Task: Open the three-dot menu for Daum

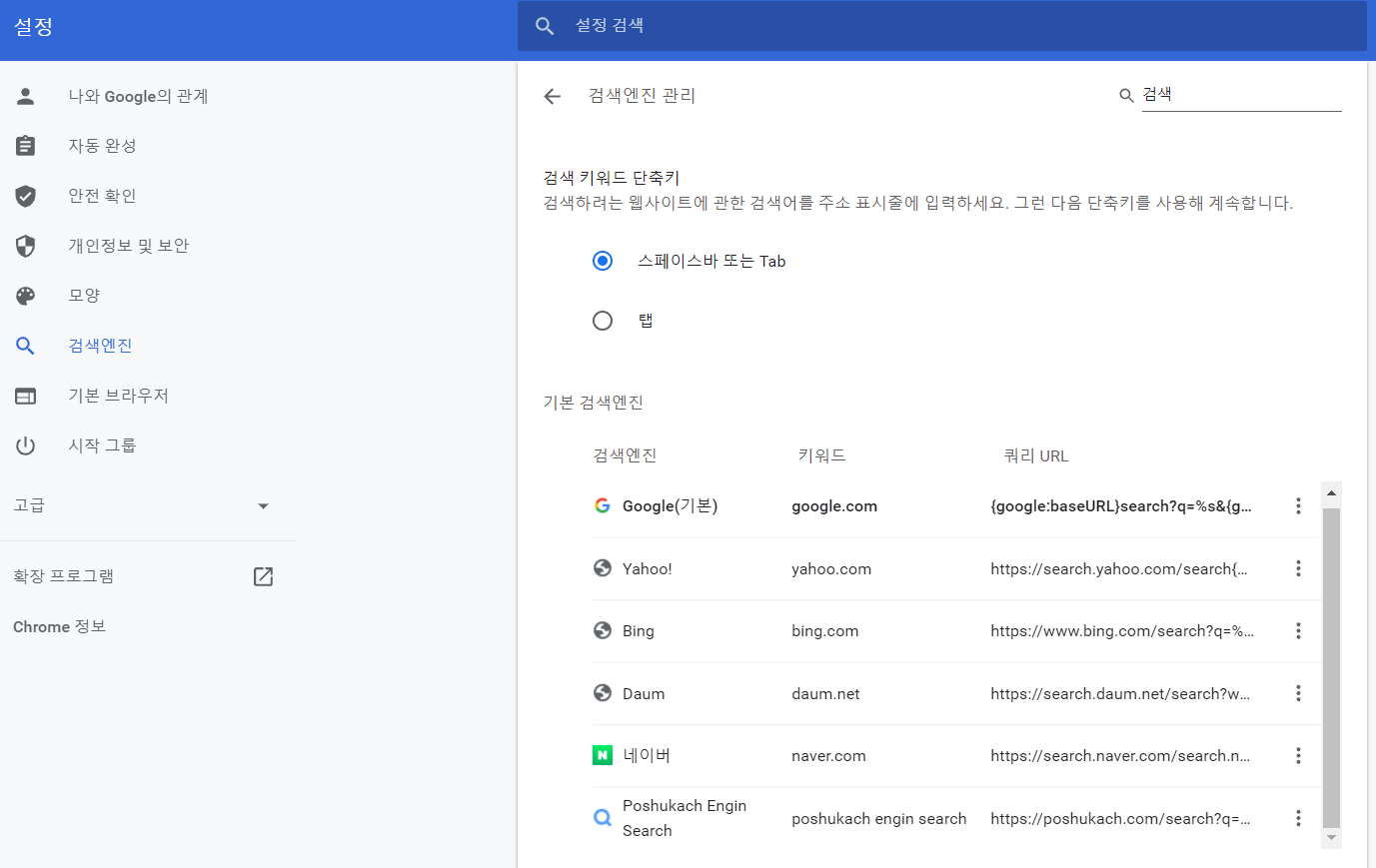Action: point(1298,693)
